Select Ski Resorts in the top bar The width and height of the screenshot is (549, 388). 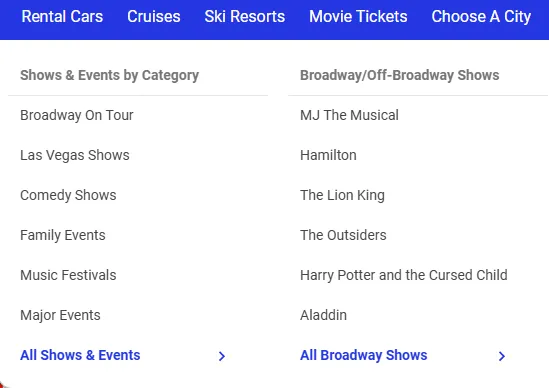[245, 16]
